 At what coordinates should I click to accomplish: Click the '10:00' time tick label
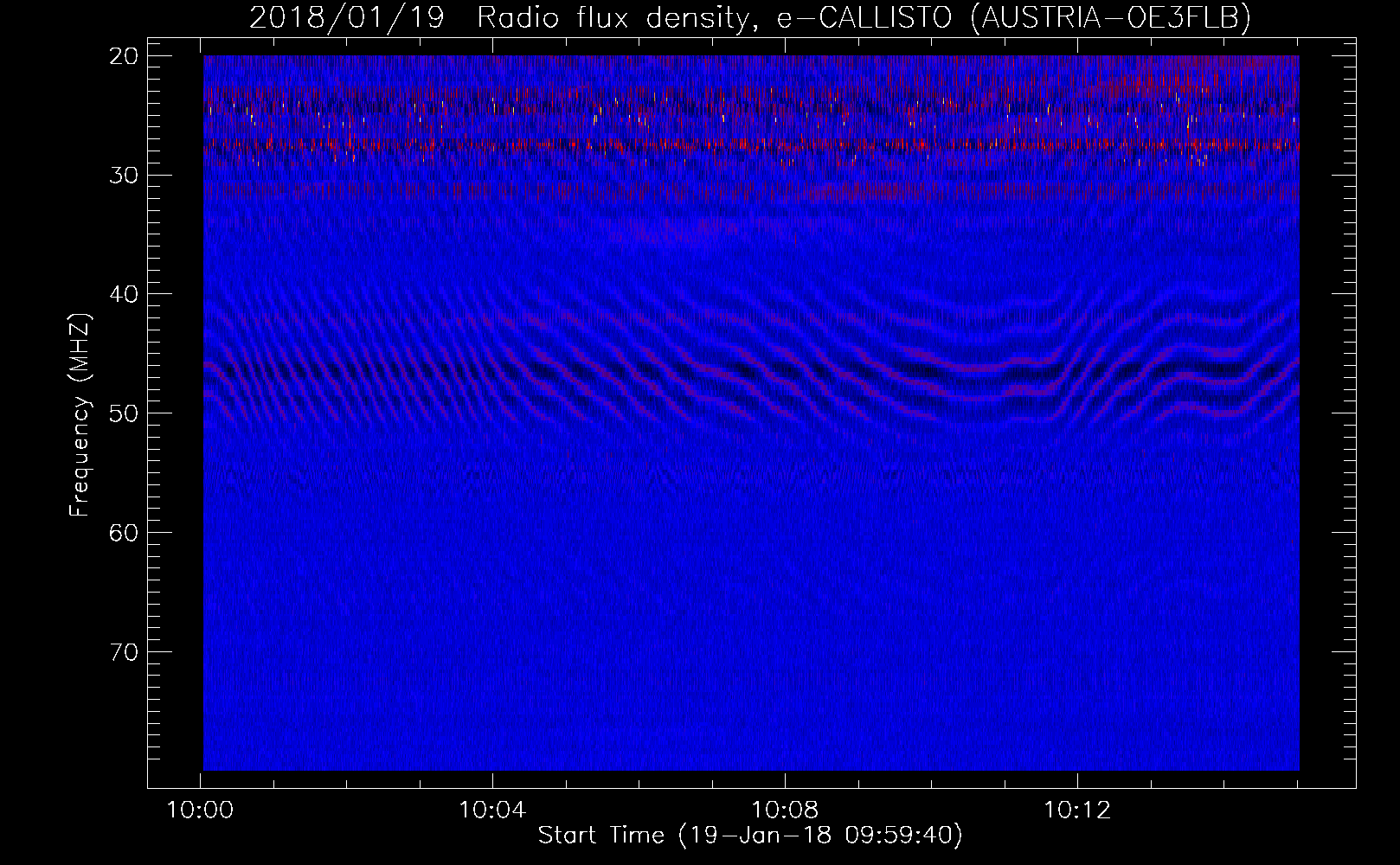(201, 811)
